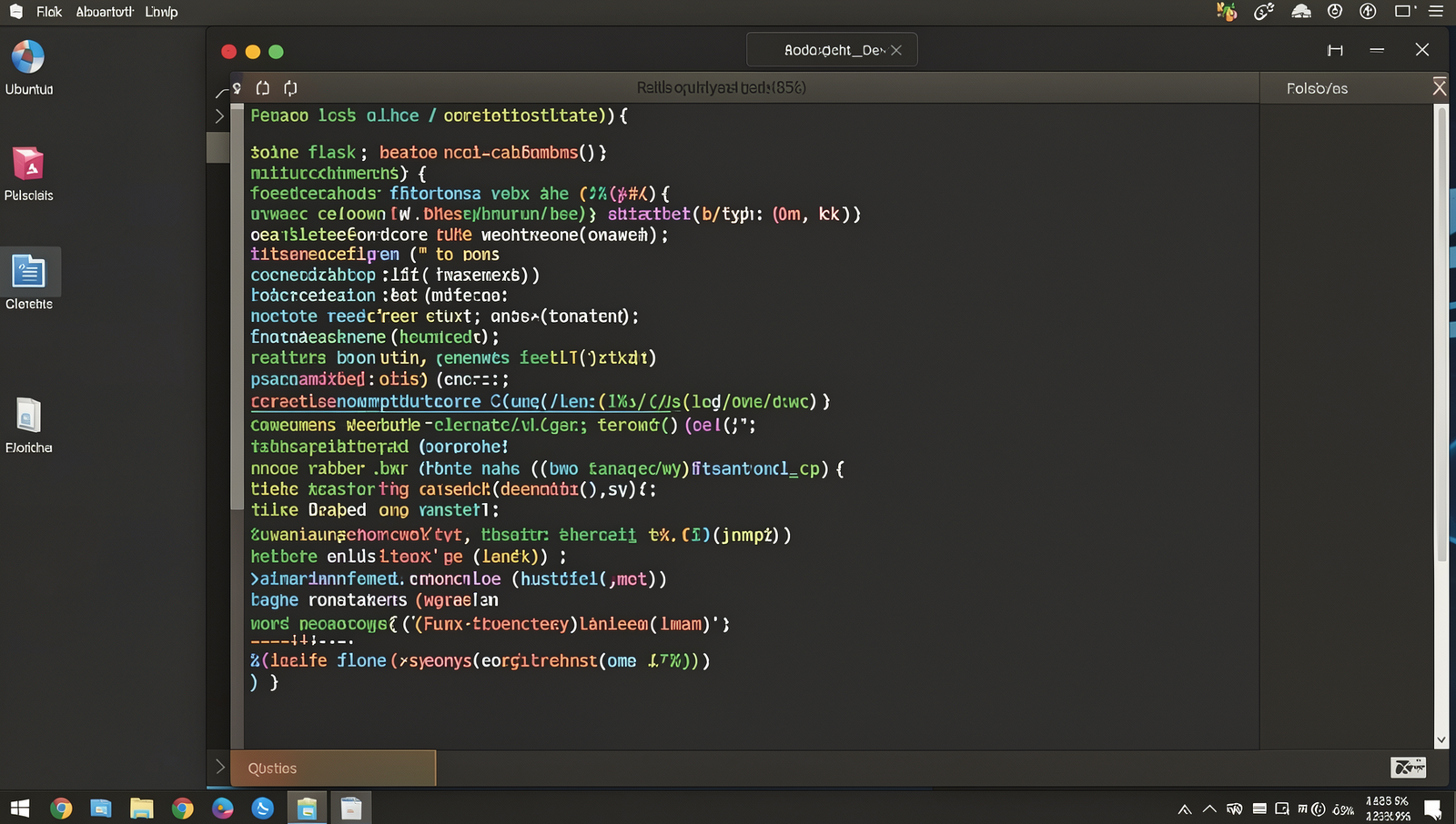Click the first bracket icon in the editor toolbar
The height and width of the screenshot is (824, 1456).
coord(263,88)
